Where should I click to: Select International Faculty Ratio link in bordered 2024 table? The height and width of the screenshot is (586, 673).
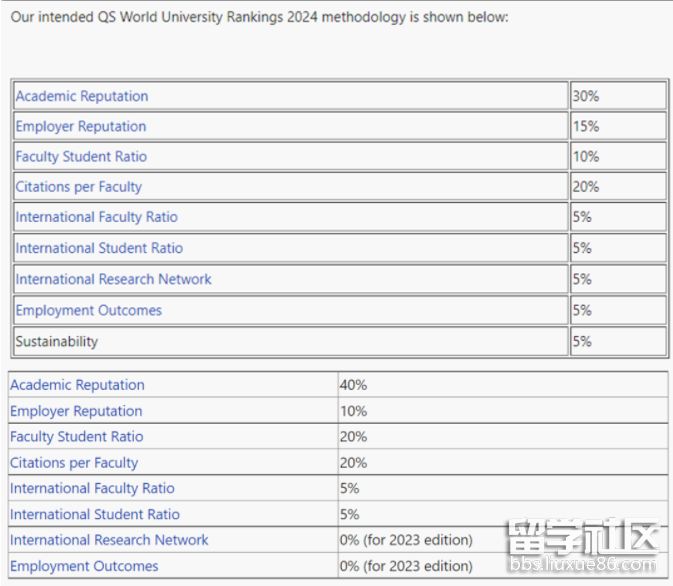pyautogui.click(x=96, y=217)
